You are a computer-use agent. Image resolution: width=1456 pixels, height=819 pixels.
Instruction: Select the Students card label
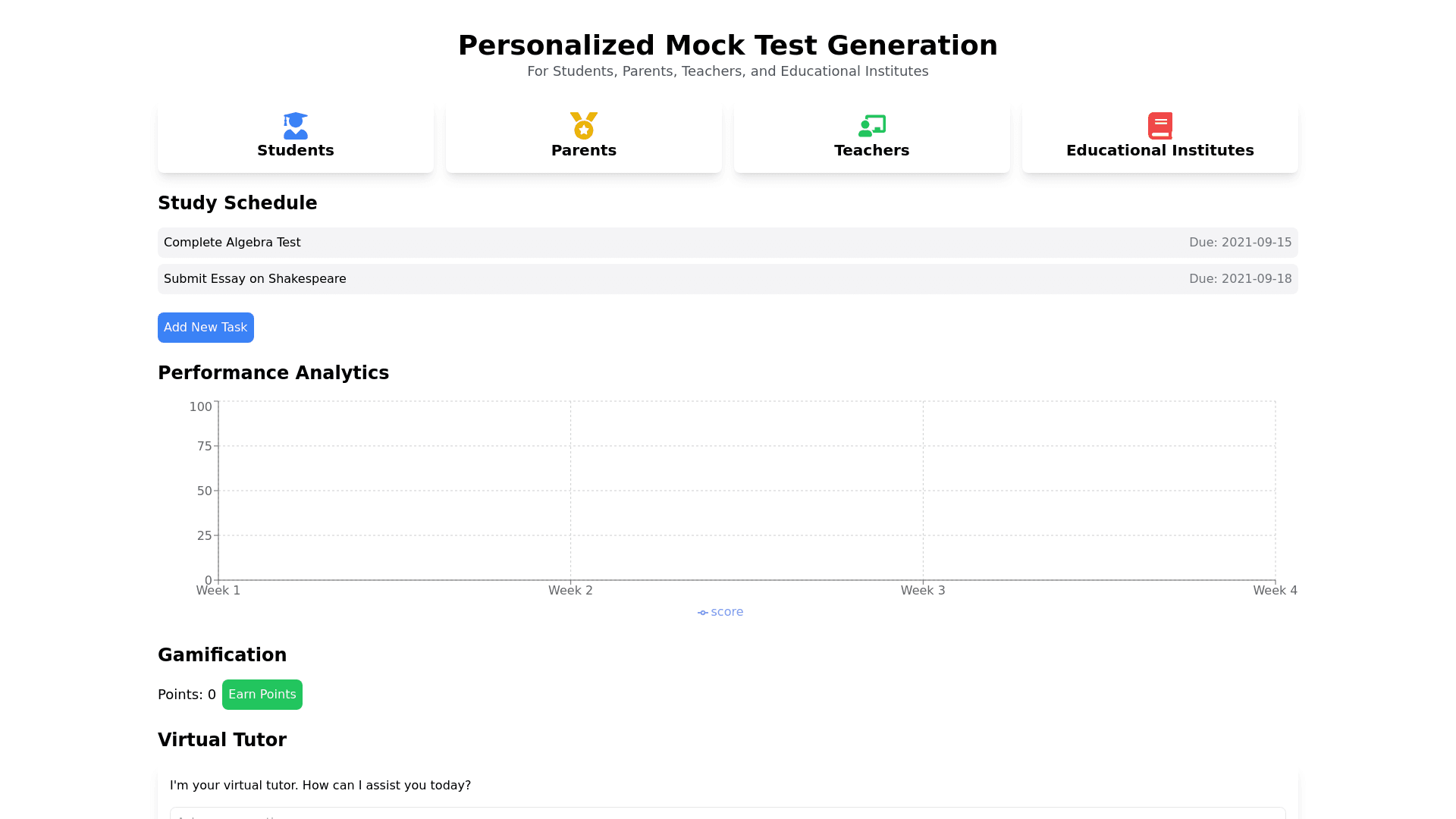click(x=296, y=150)
